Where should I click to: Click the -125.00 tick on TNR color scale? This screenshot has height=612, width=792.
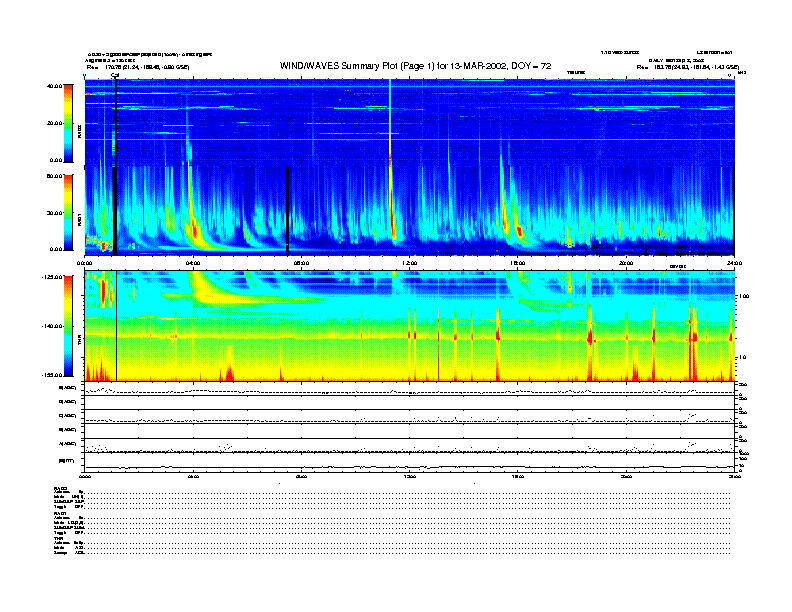(52, 277)
